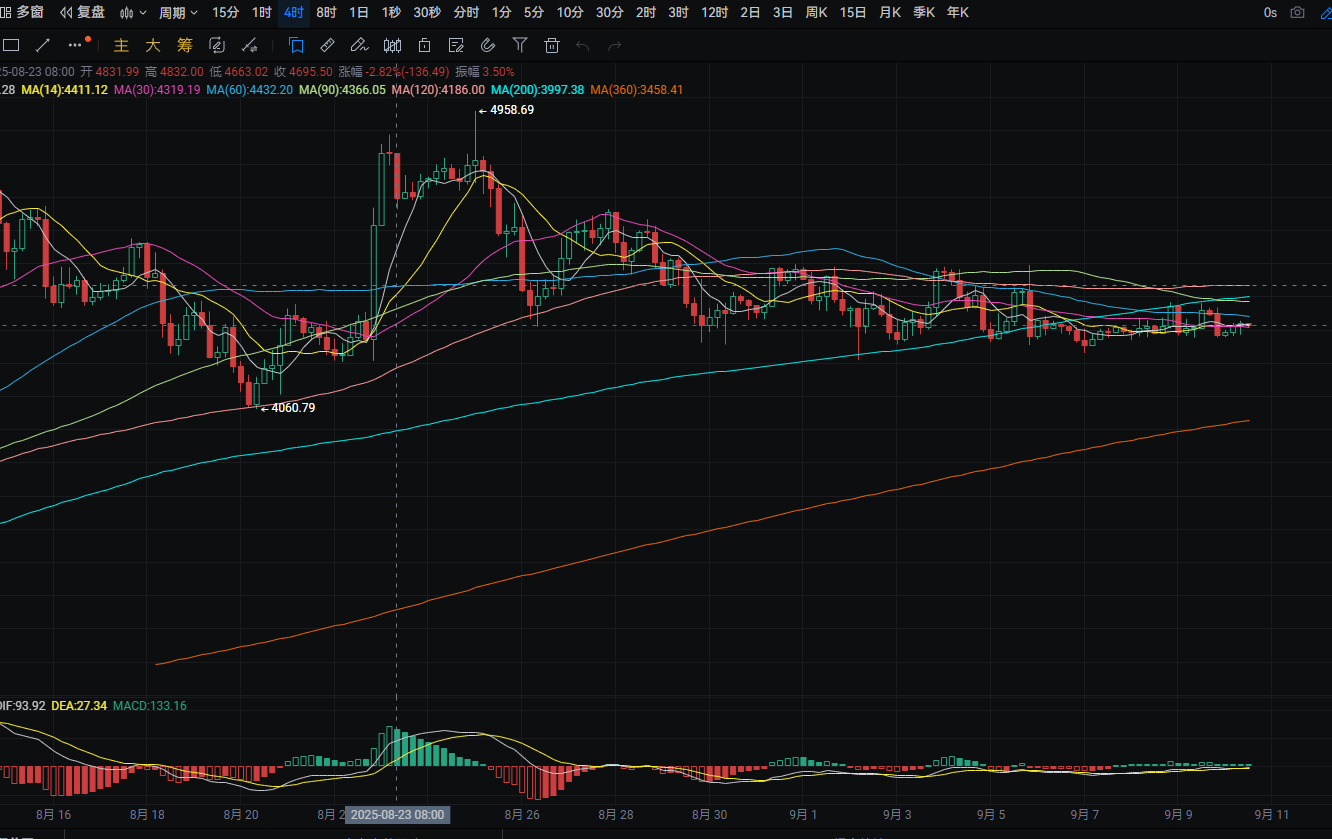Viewport: 1332px width, 839px height.
Task: Switch to the 3日 timeframe
Action: click(783, 13)
